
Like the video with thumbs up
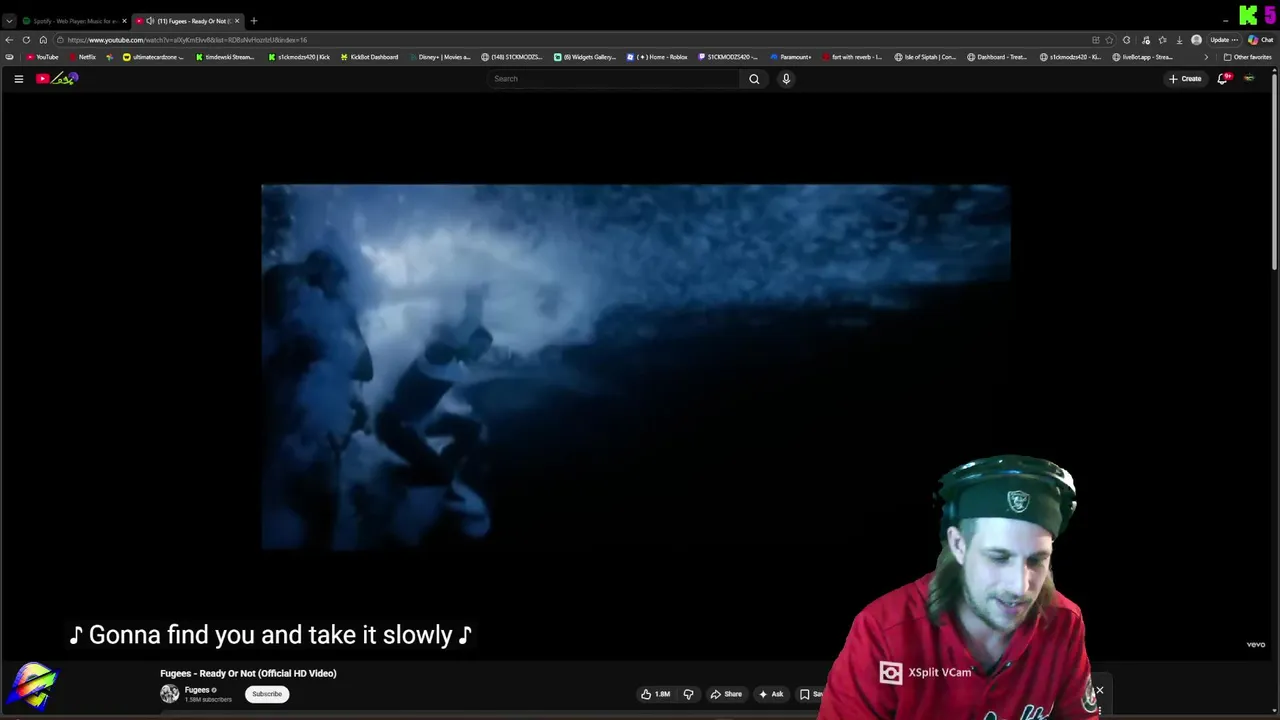pyautogui.click(x=655, y=694)
